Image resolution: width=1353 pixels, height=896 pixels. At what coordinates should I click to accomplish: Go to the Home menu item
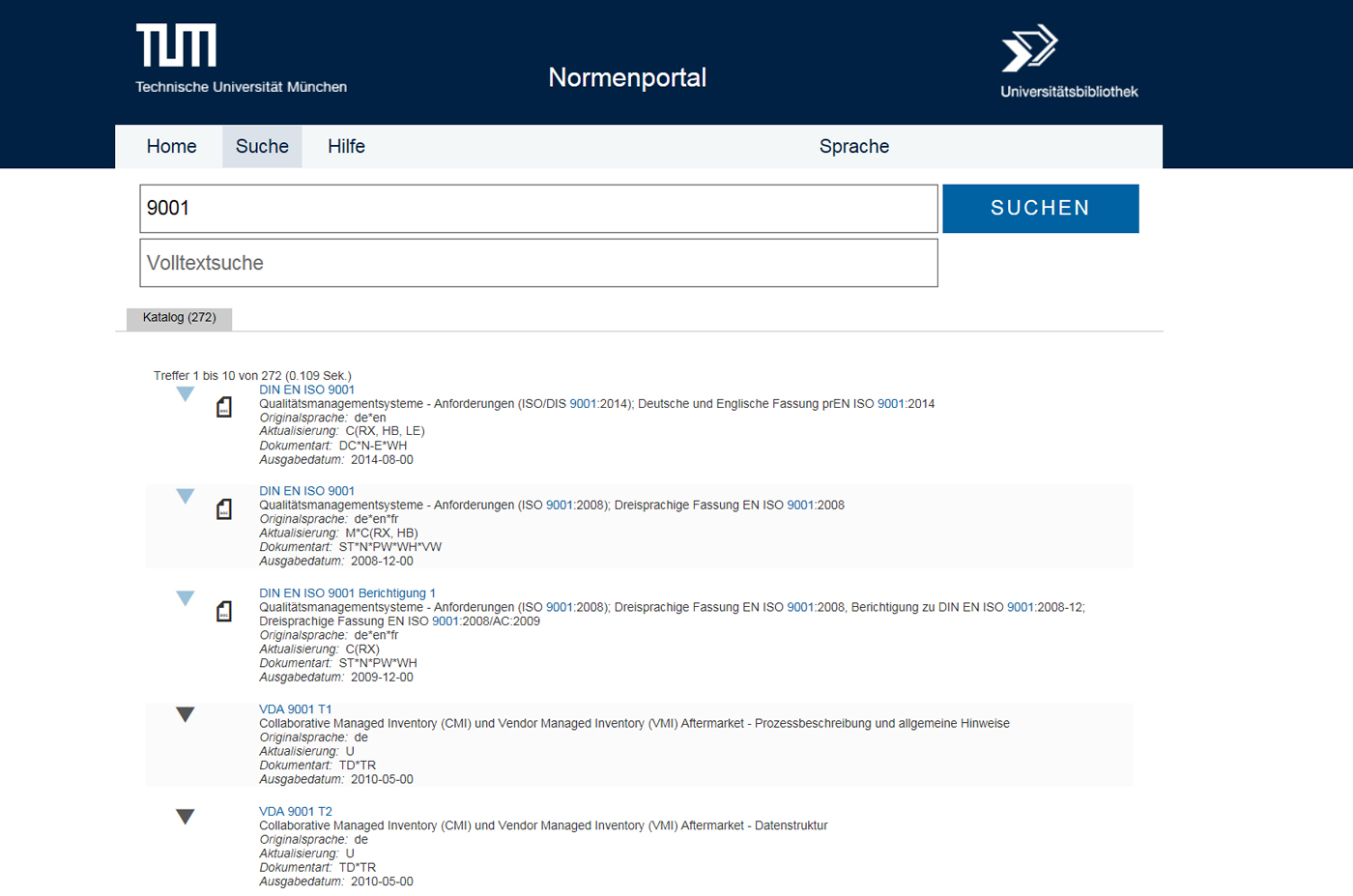point(171,146)
